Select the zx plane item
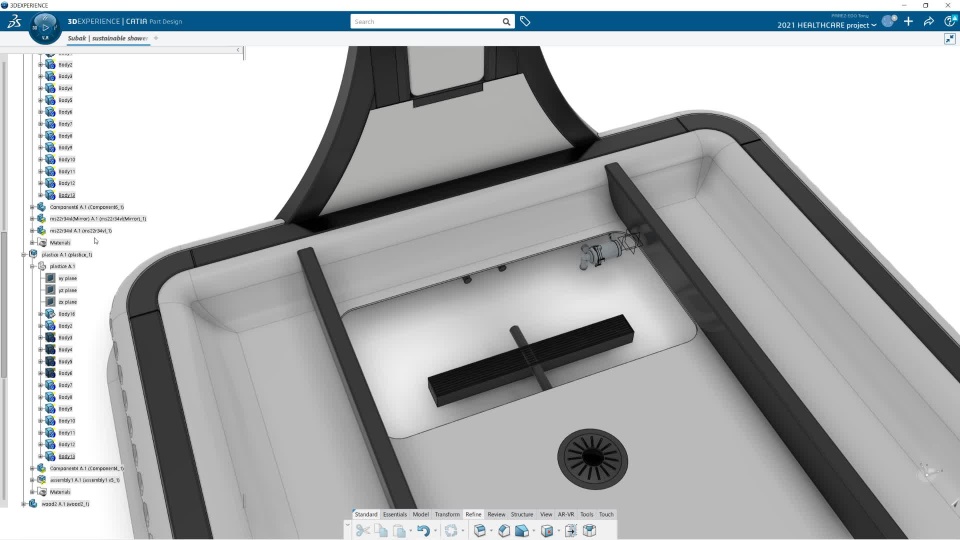Viewport: 960px width, 540px height. (67, 302)
